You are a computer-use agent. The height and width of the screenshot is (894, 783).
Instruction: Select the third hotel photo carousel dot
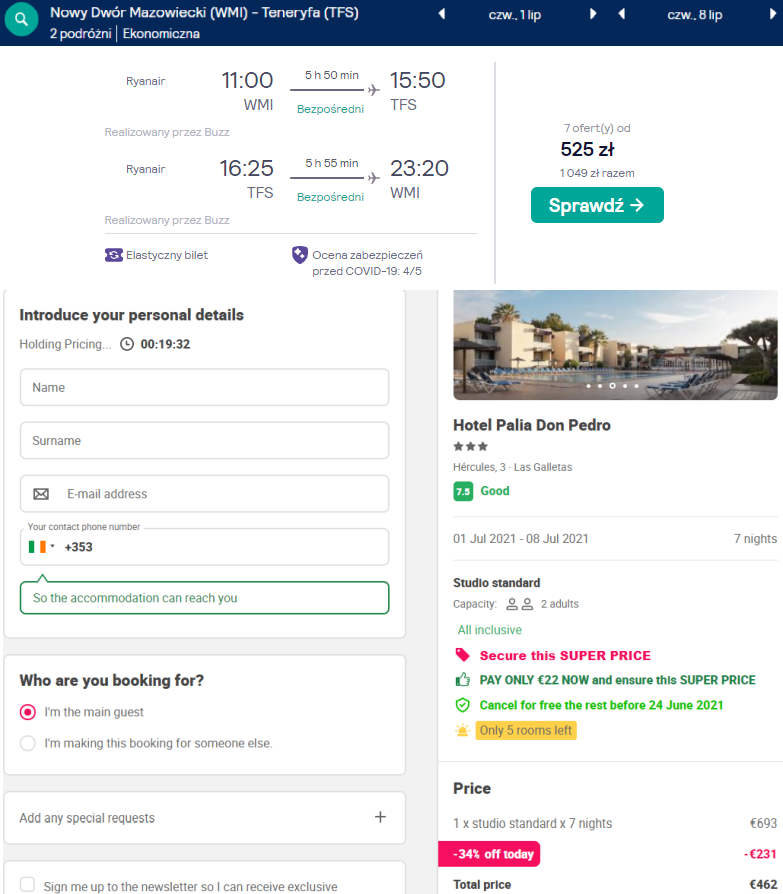click(x=612, y=386)
